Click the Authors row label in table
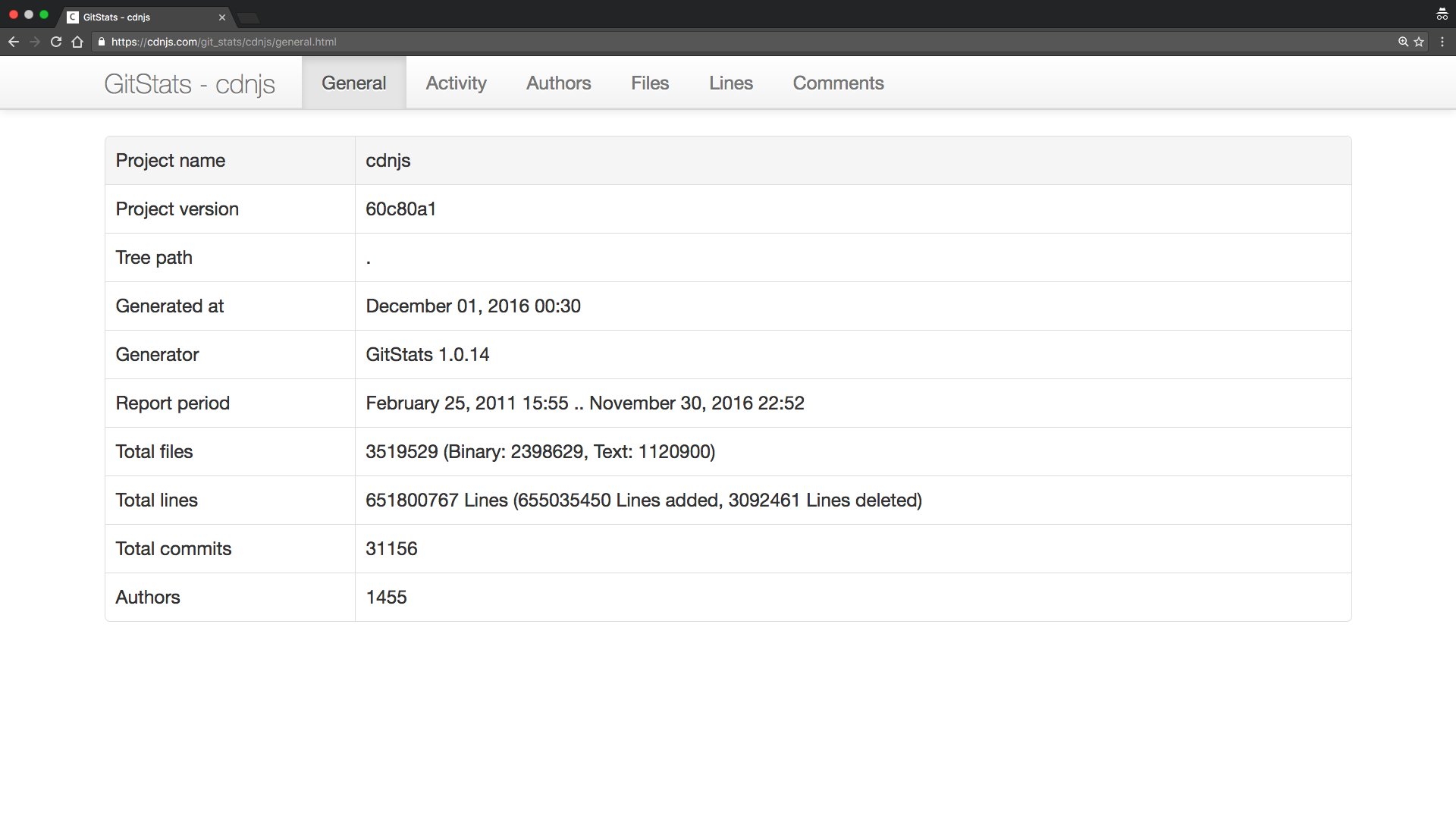Image resolution: width=1456 pixels, height=819 pixels. point(148,598)
